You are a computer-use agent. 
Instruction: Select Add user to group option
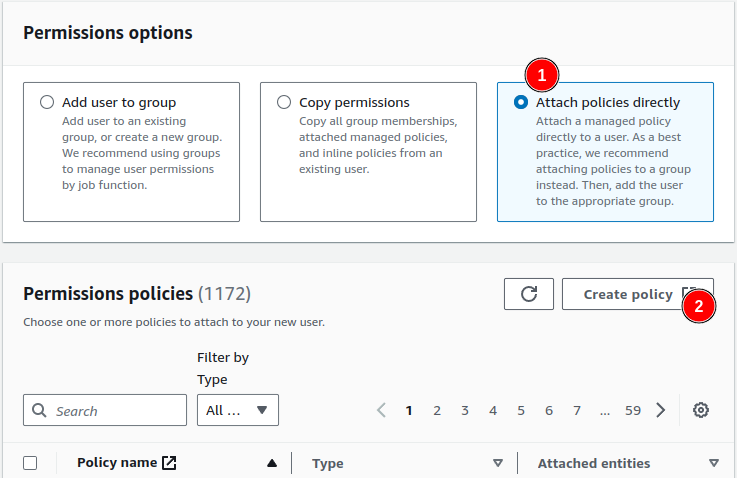47,102
